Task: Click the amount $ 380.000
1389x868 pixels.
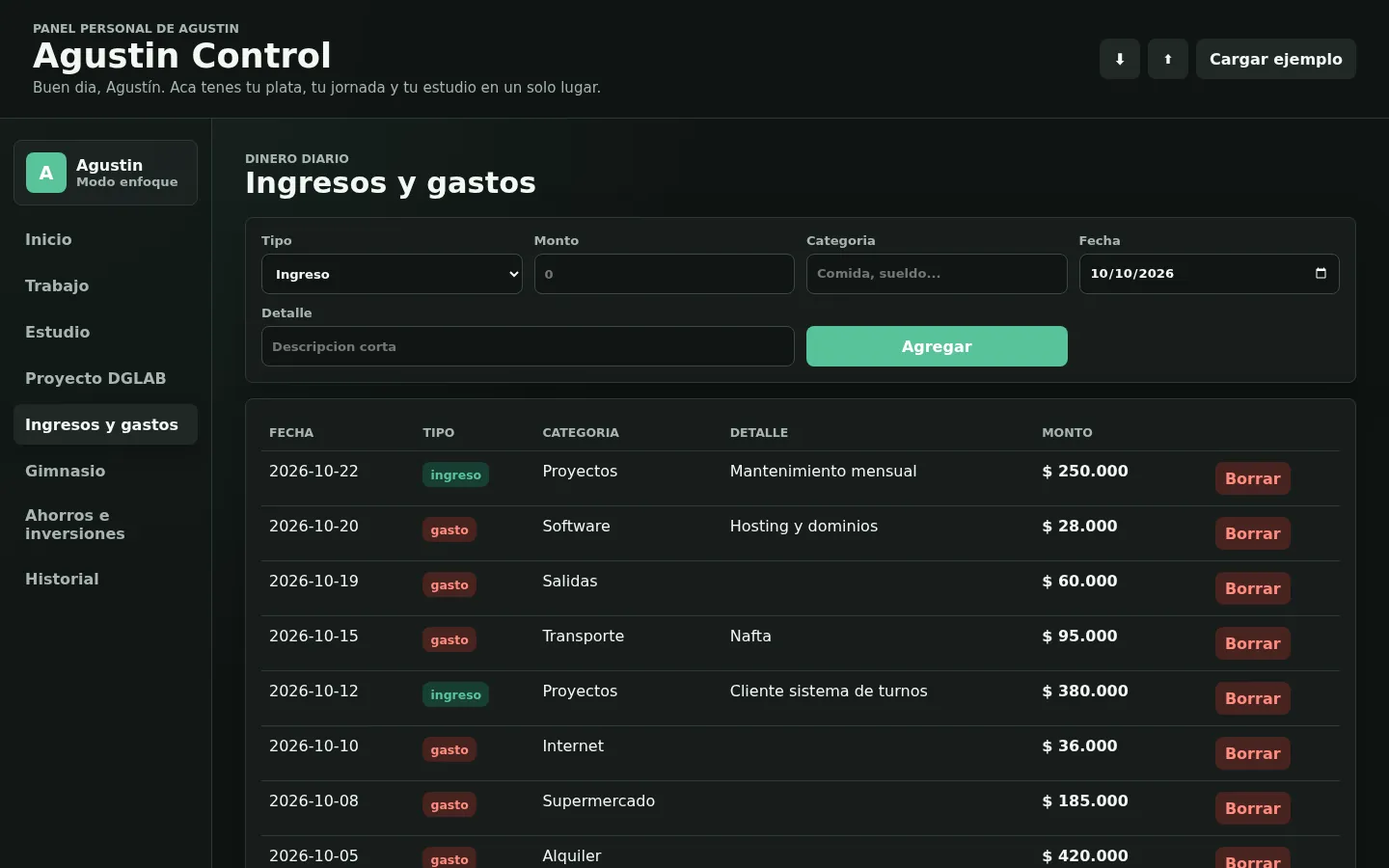Action: tap(1085, 691)
